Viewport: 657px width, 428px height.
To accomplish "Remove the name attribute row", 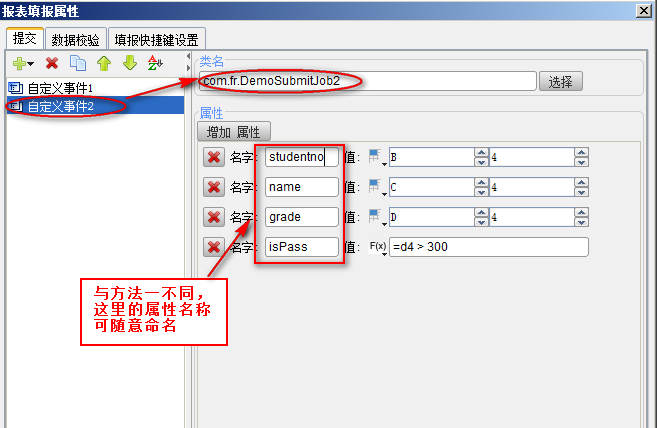I will coord(214,187).
